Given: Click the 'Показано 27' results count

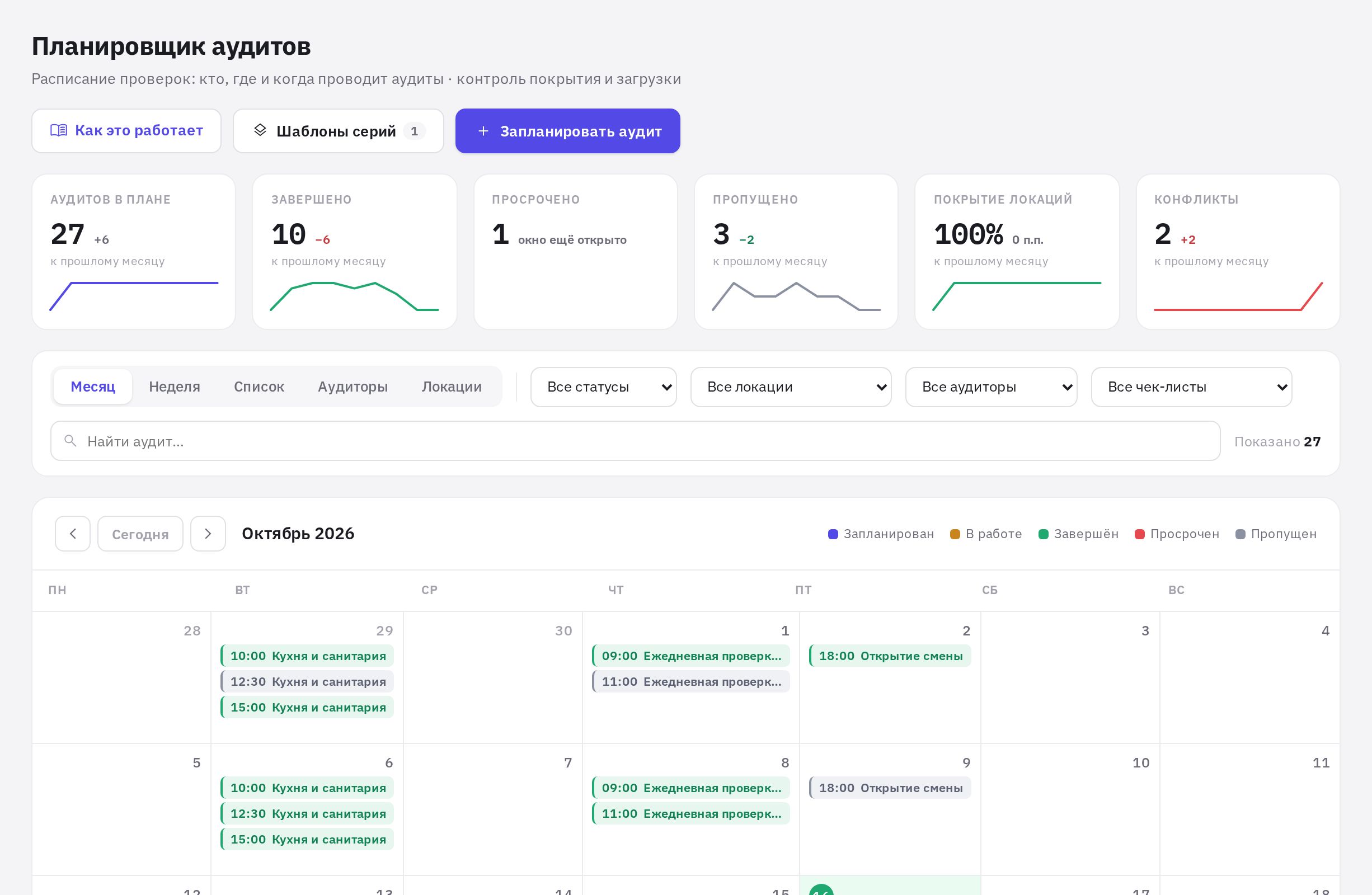Looking at the screenshot, I should (1277, 441).
